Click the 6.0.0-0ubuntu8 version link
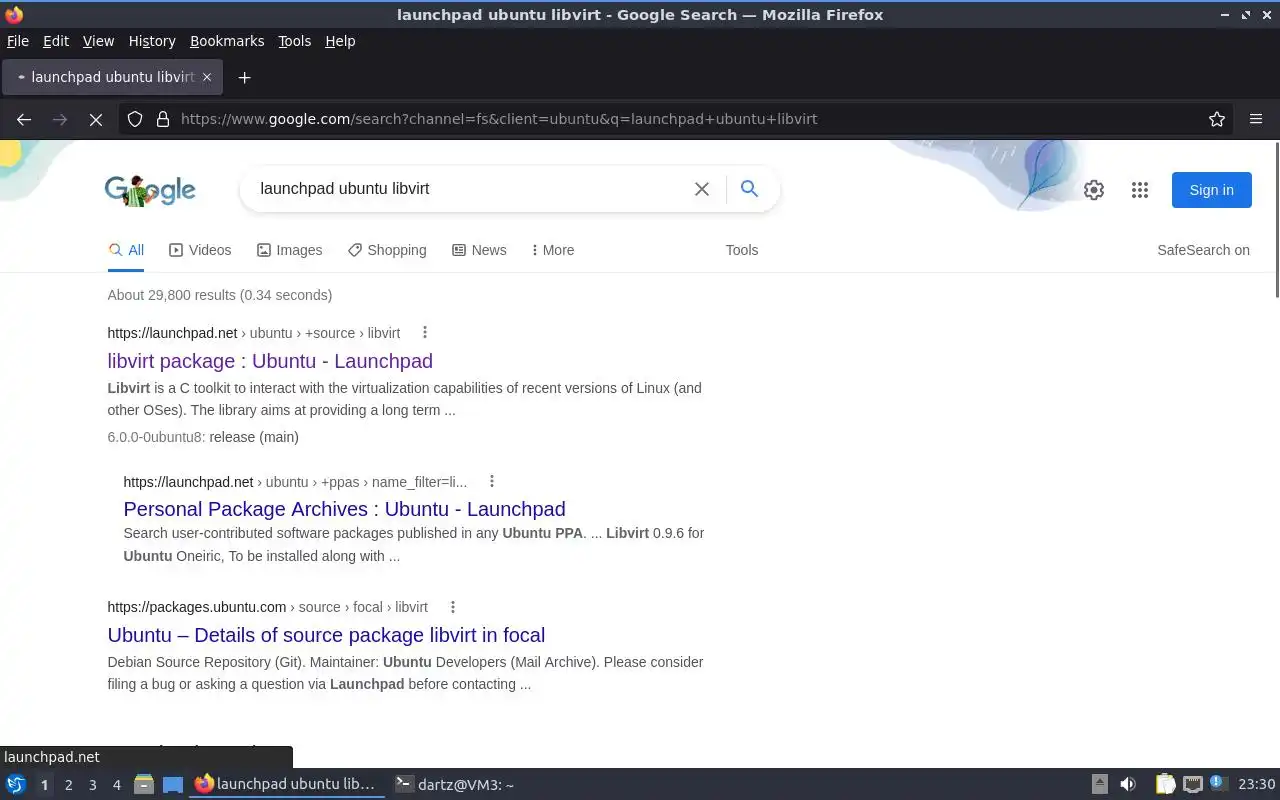Viewport: 1280px width, 800px height. (156, 437)
